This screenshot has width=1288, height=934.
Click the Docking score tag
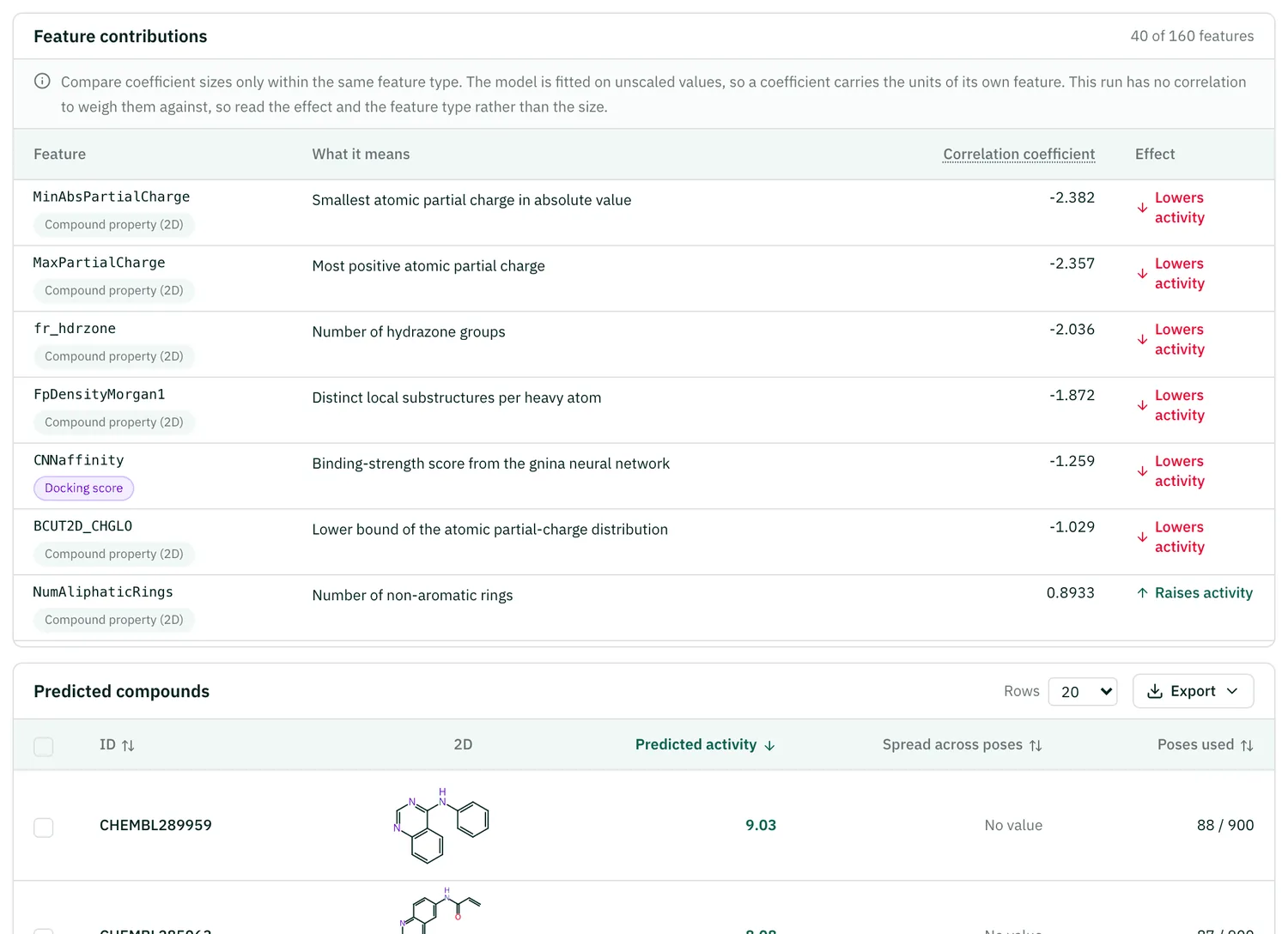[x=83, y=488]
